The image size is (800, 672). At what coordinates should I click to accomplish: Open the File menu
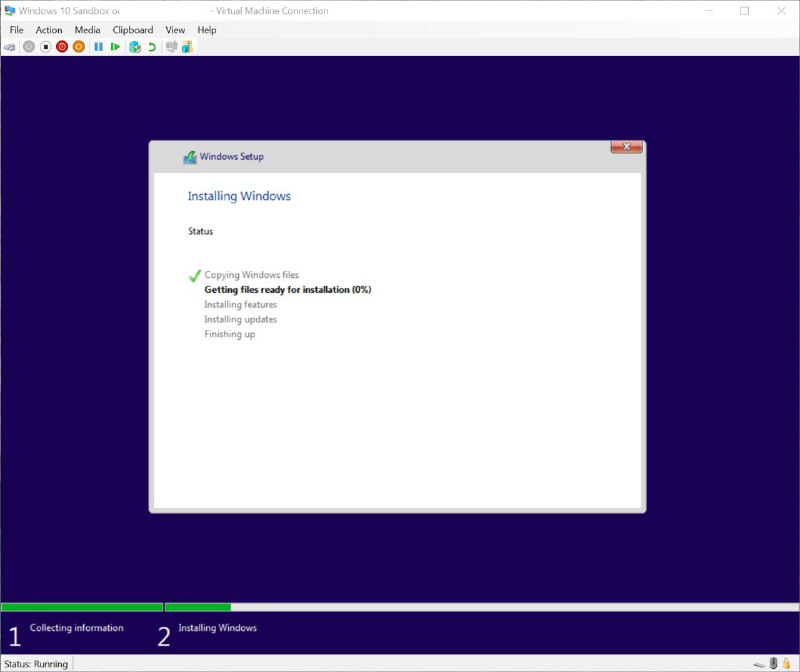click(16, 30)
